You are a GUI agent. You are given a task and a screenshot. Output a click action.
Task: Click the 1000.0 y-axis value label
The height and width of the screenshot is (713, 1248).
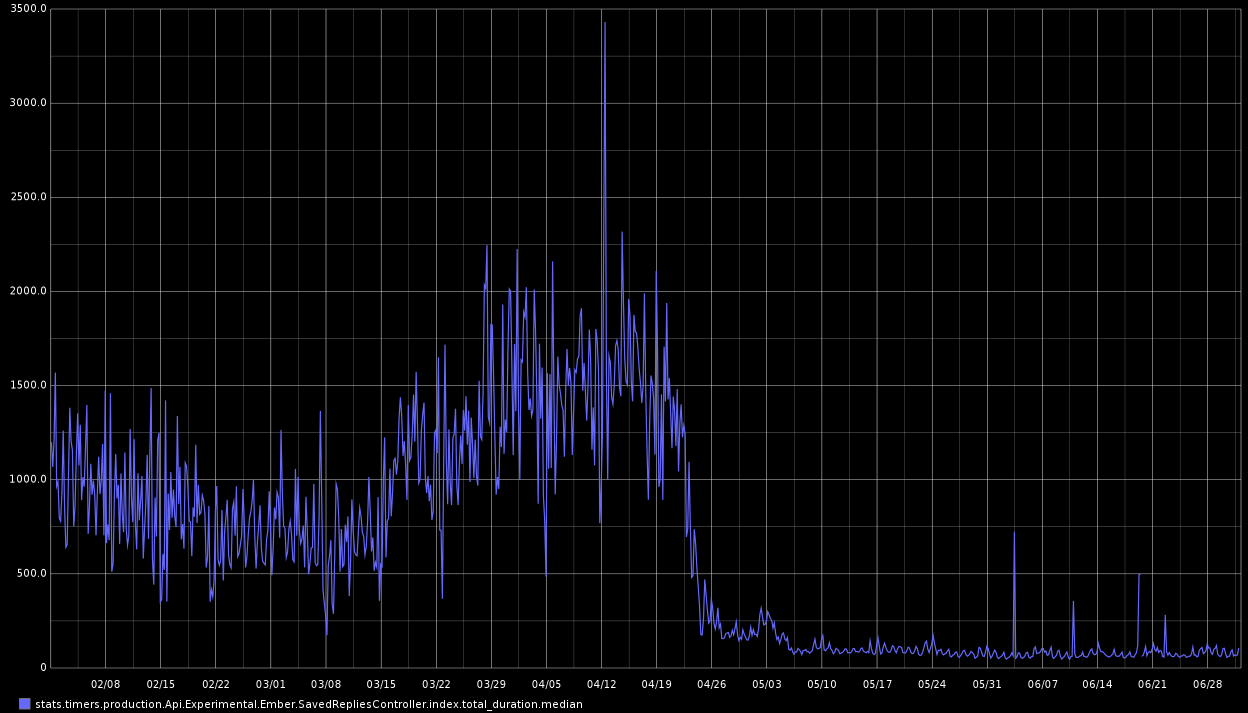[27, 480]
